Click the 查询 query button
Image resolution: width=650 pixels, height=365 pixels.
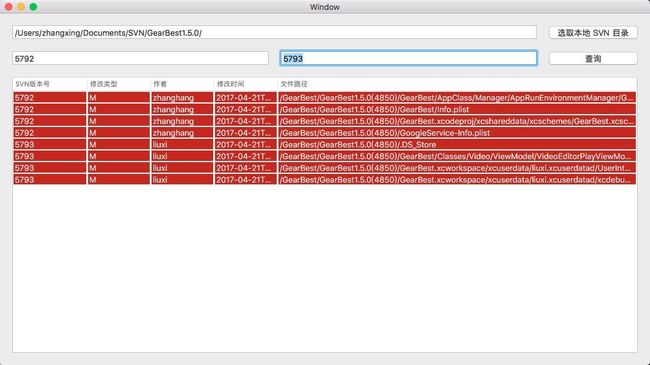click(593, 58)
